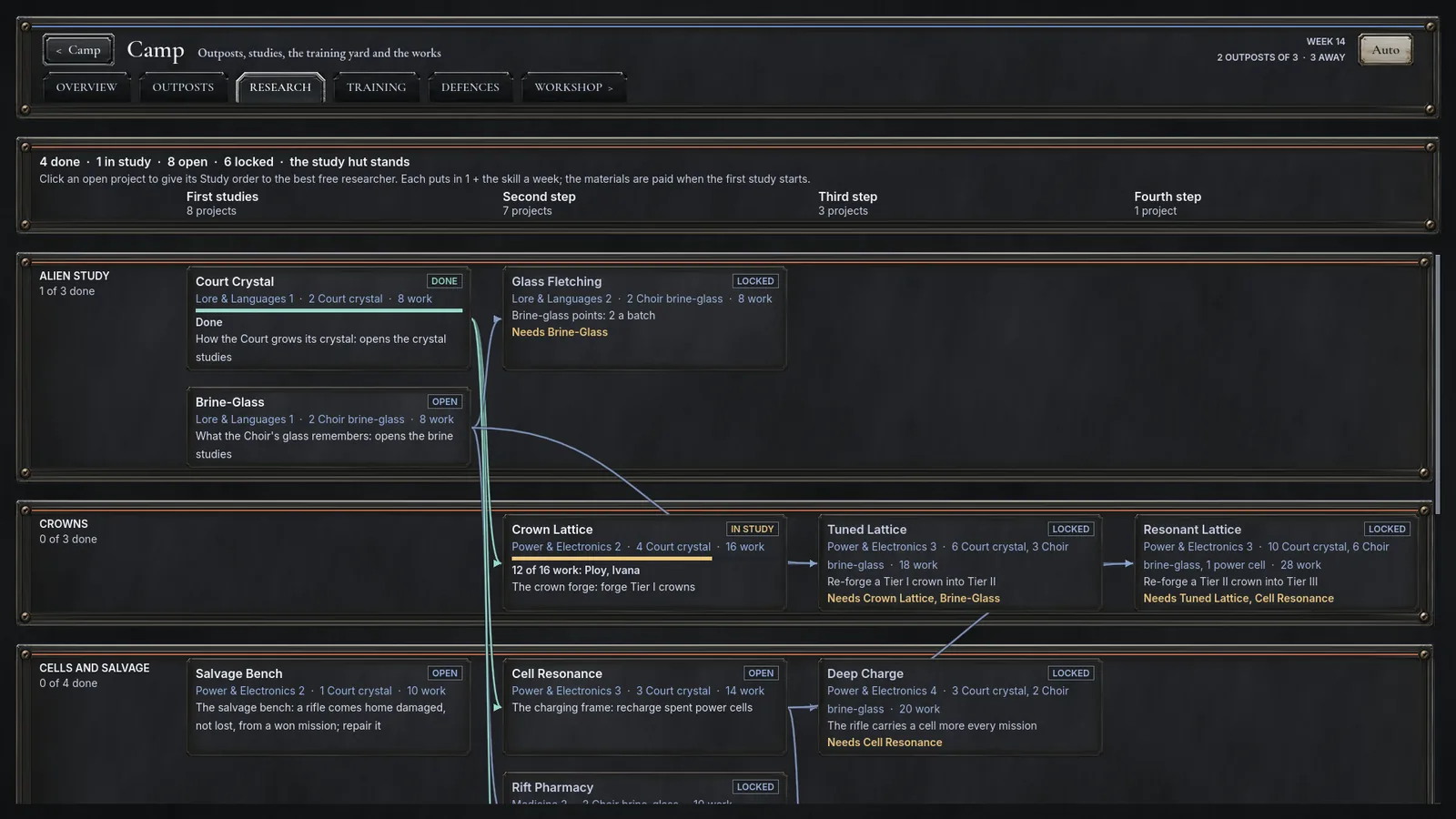Click the 'Fourth step' column heading

point(1168,197)
